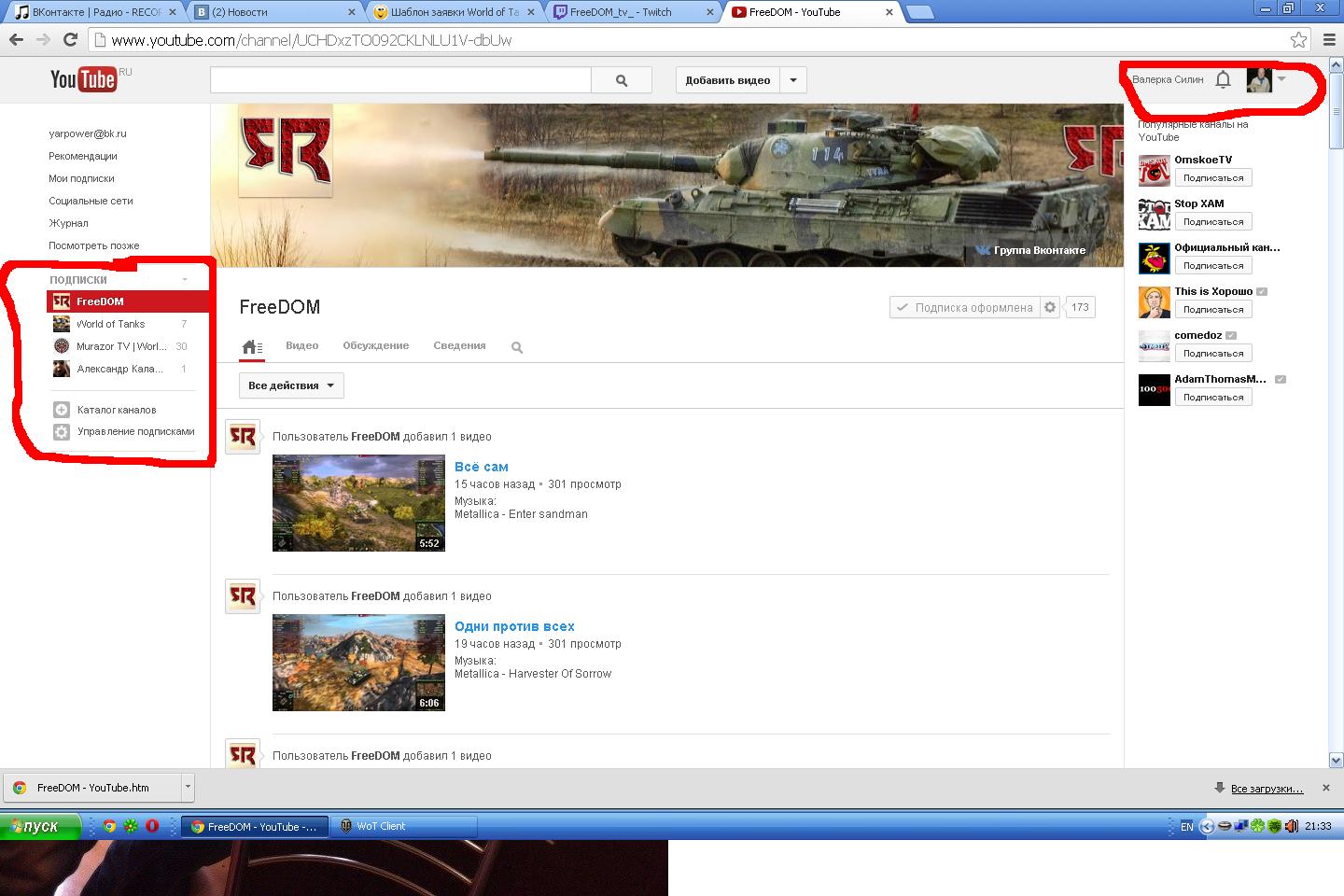Open the Всё сам video title link
This screenshot has width=1344, height=896.
point(482,467)
